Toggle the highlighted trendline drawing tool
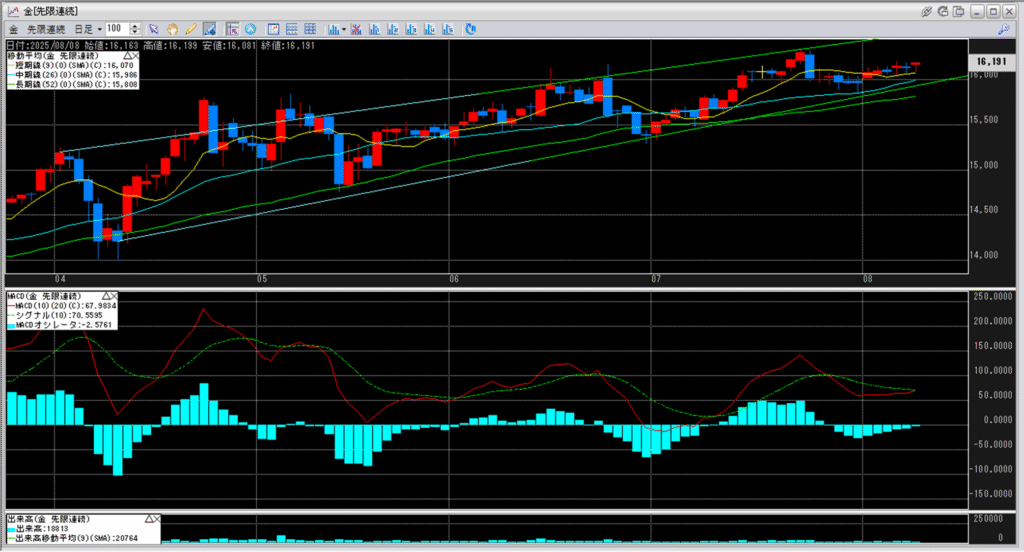Image resolution: width=1024 pixels, height=552 pixels. point(210,29)
